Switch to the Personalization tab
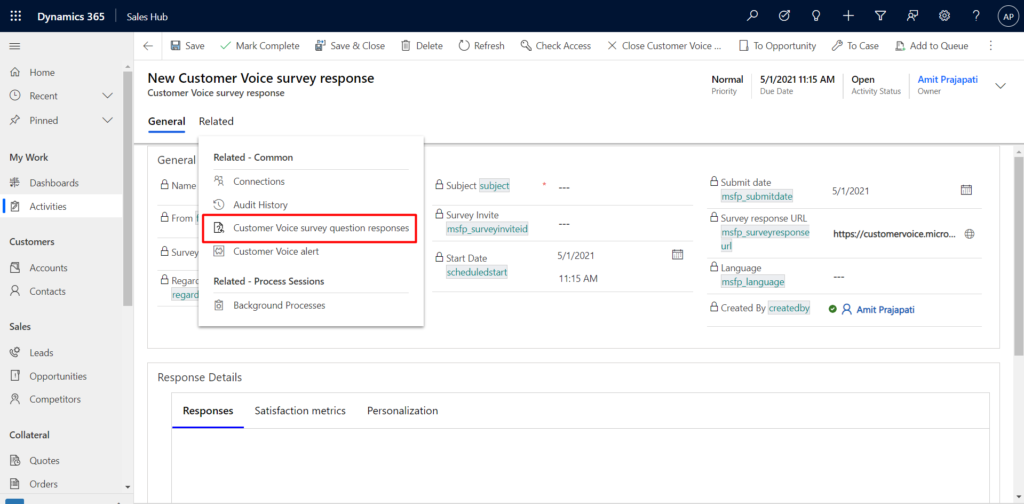The image size is (1024, 504). pos(402,411)
